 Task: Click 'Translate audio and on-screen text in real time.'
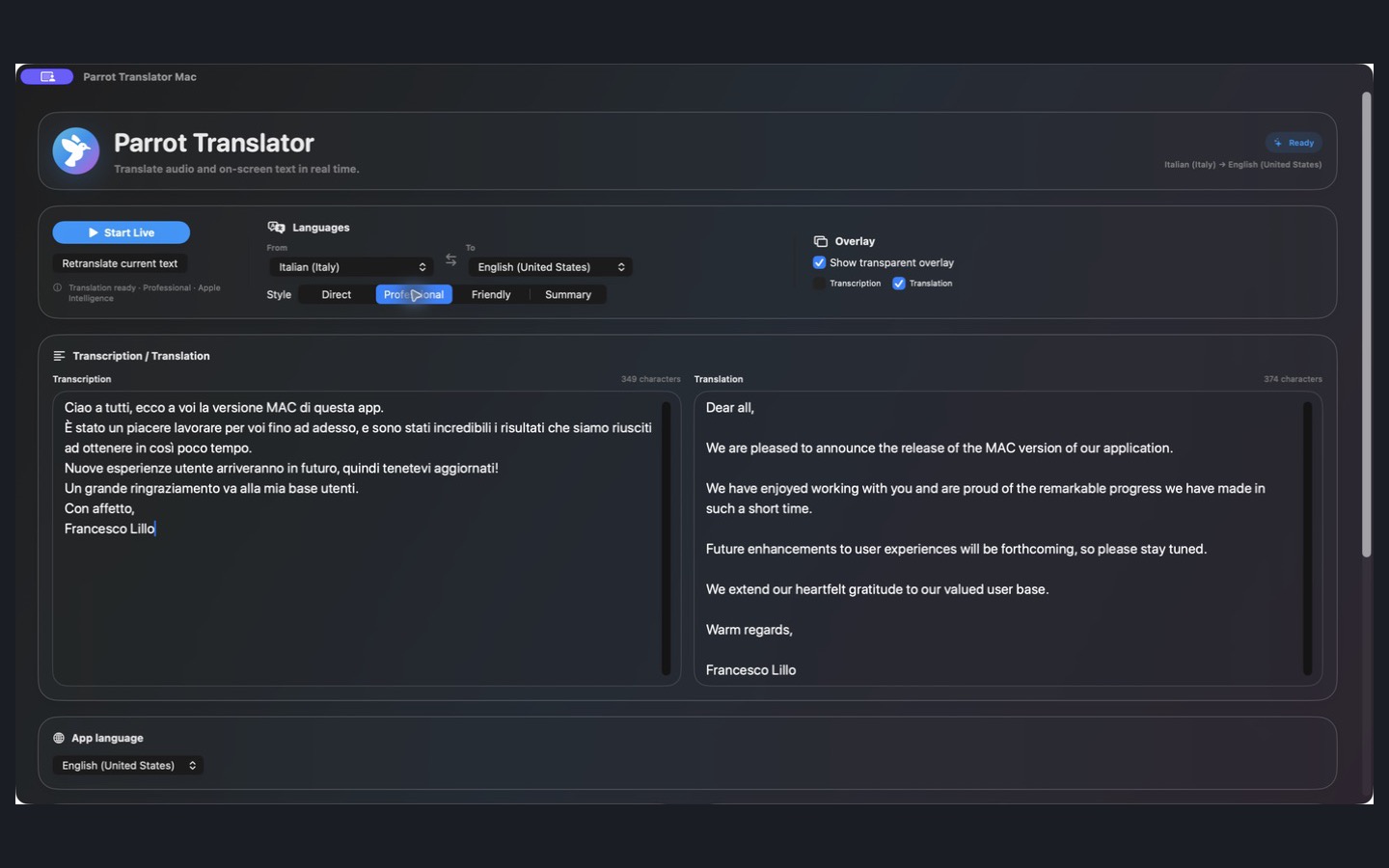(x=236, y=169)
